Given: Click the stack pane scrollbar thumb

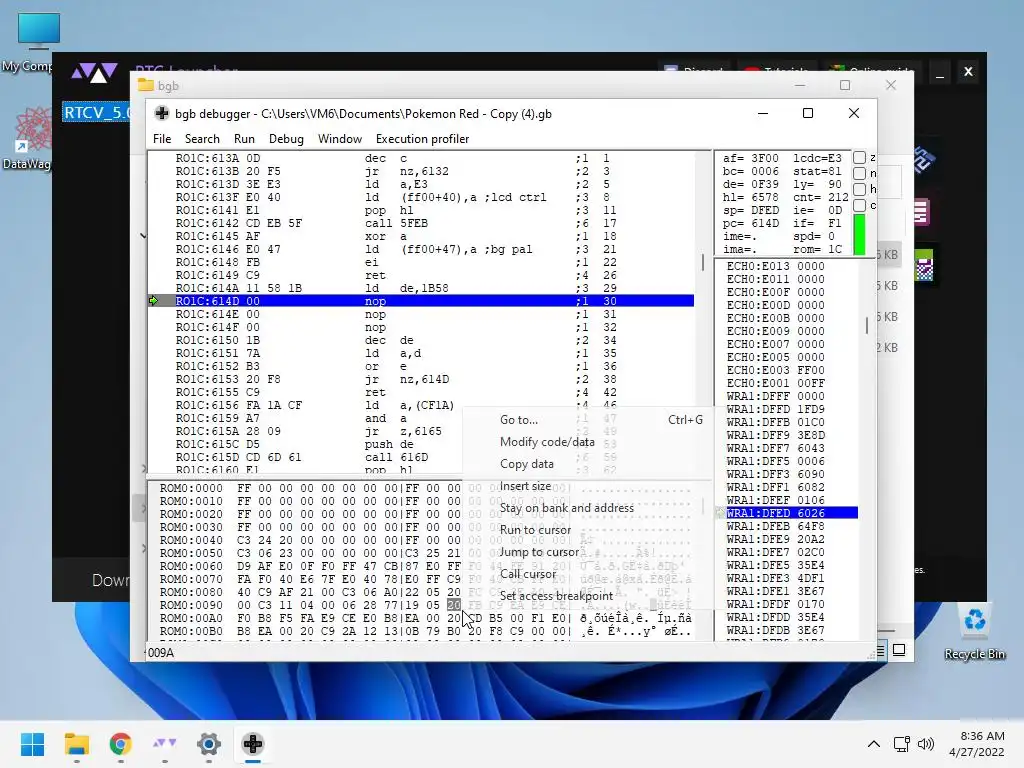Looking at the screenshot, I should coord(867,325).
